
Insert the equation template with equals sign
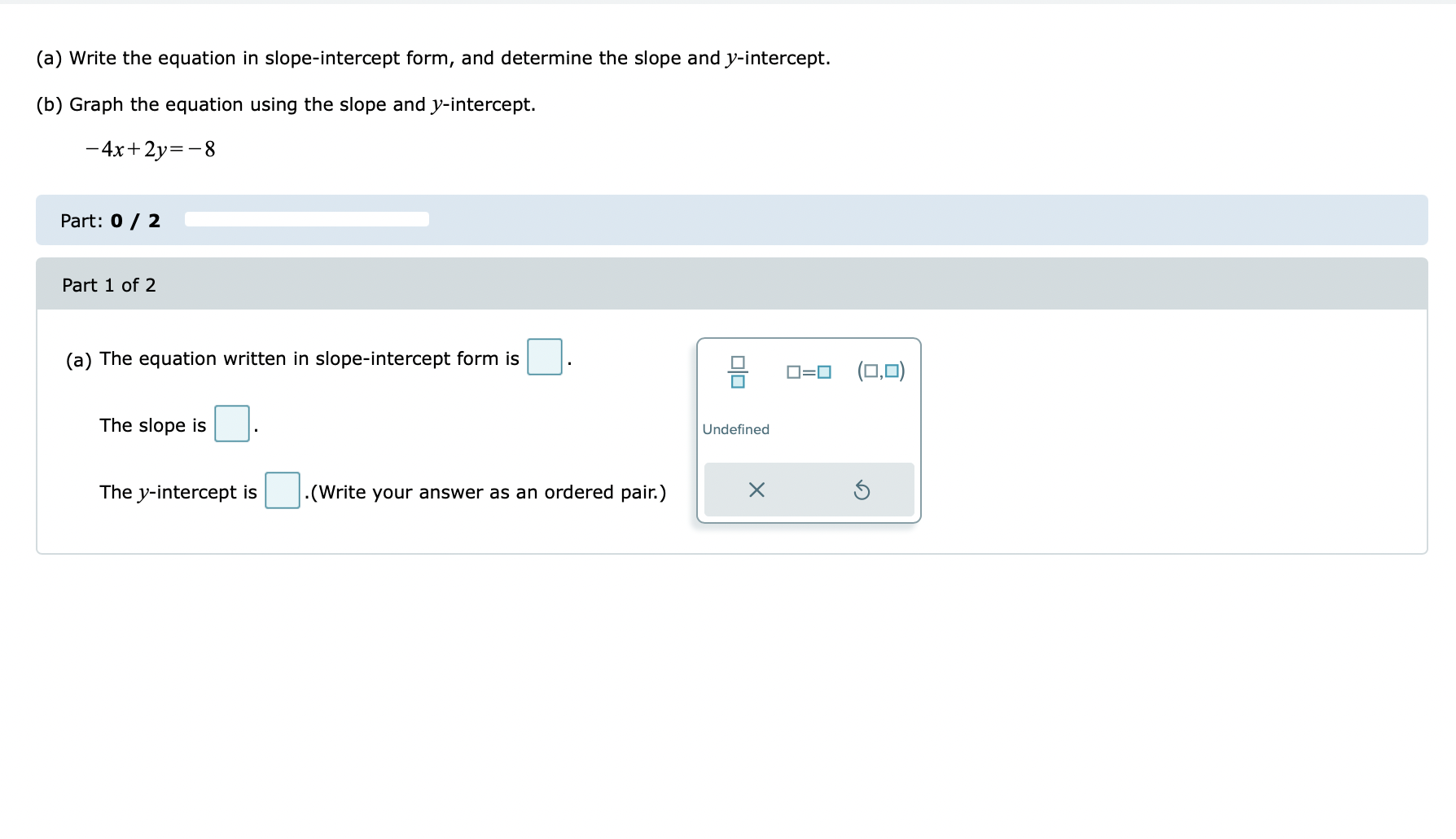[x=809, y=372]
